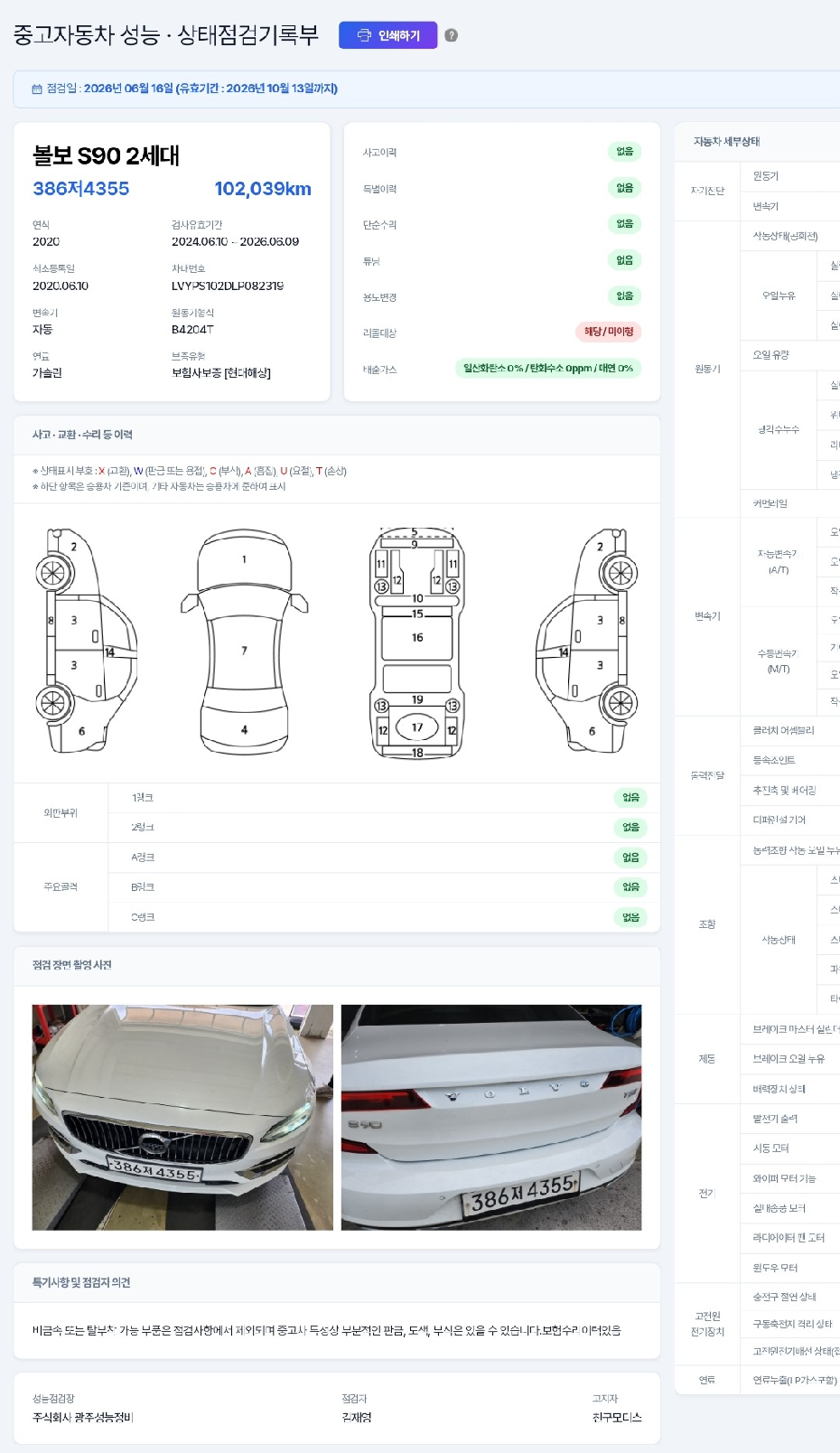Click the 해당/미이행 recall status badge
This screenshot has width=840, height=1453.
point(609,332)
